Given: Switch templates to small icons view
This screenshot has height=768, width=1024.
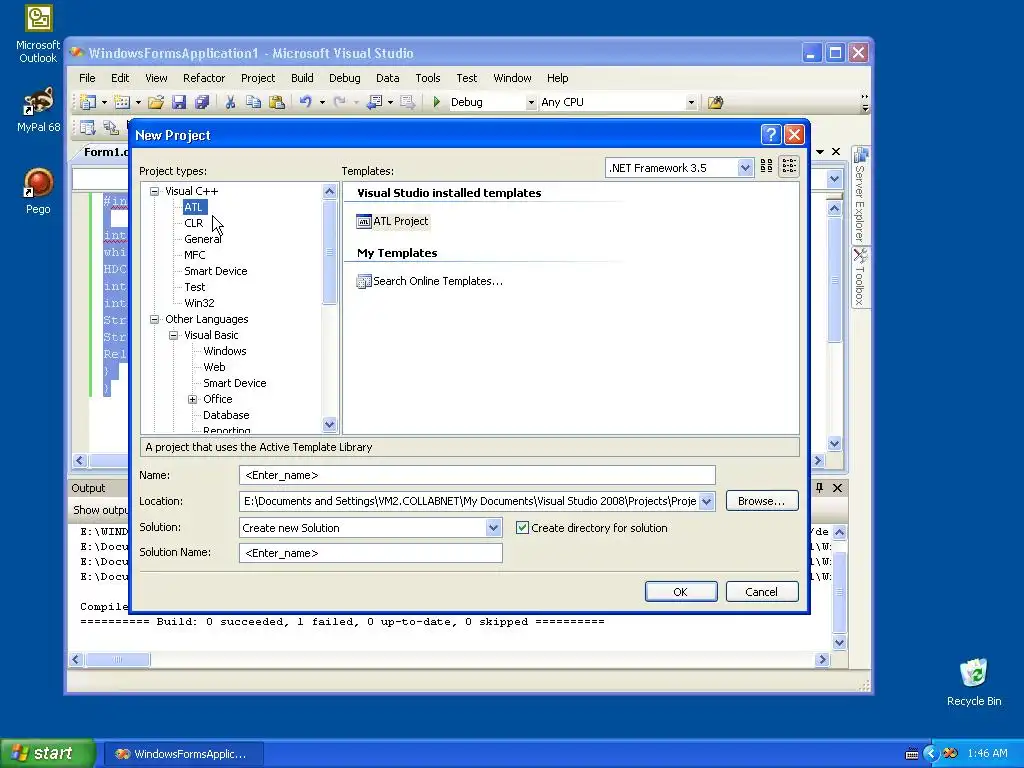Looking at the screenshot, I should pyautogui.click(x=789, y=167).
